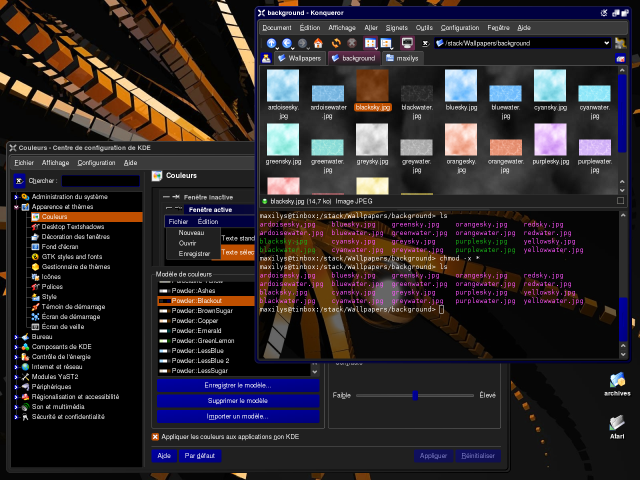Select 'Powder::Copper' color scheme

tap(195, 321)
